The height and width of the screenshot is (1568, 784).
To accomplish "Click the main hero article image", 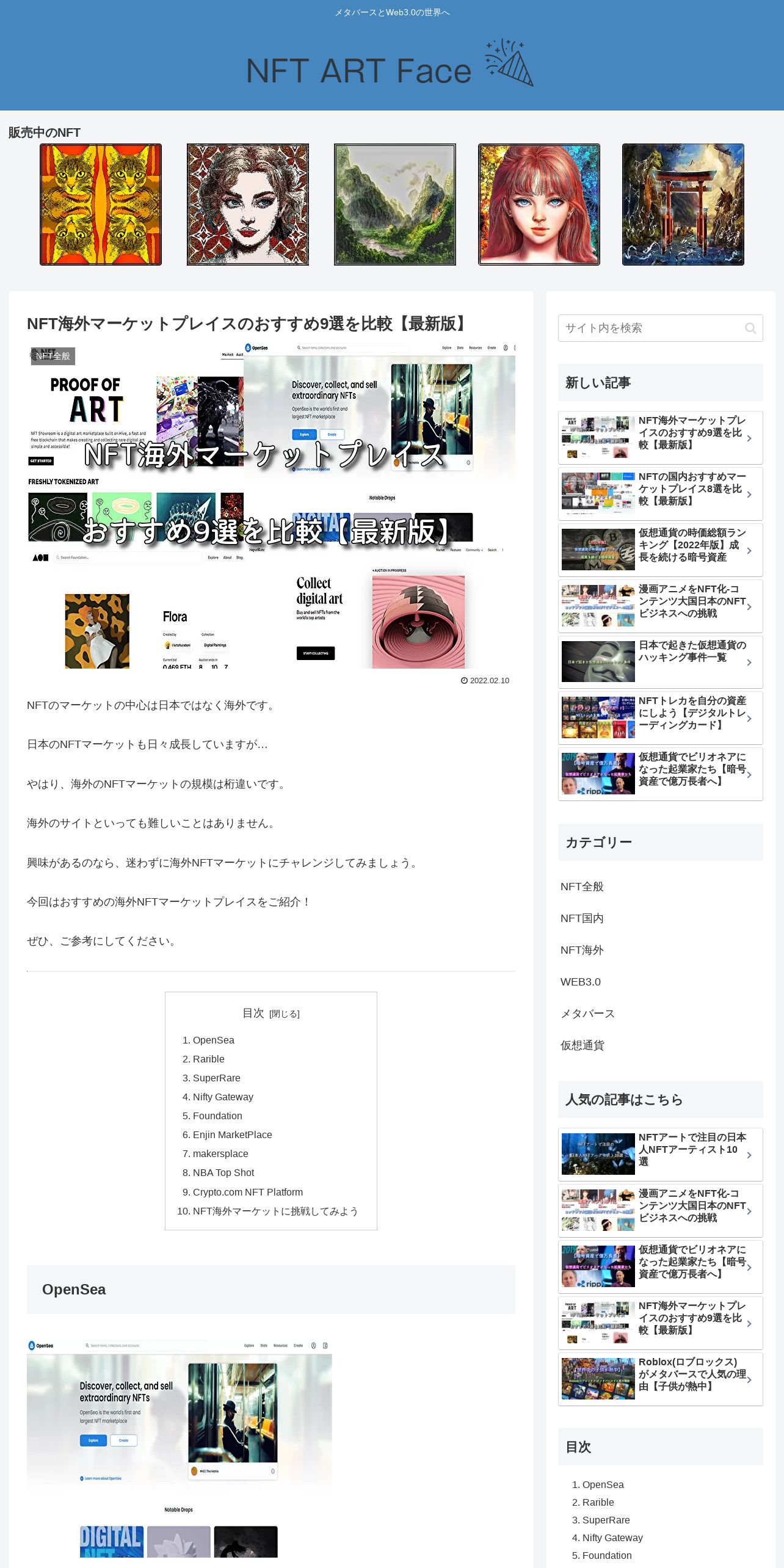I will coord(271,506).
